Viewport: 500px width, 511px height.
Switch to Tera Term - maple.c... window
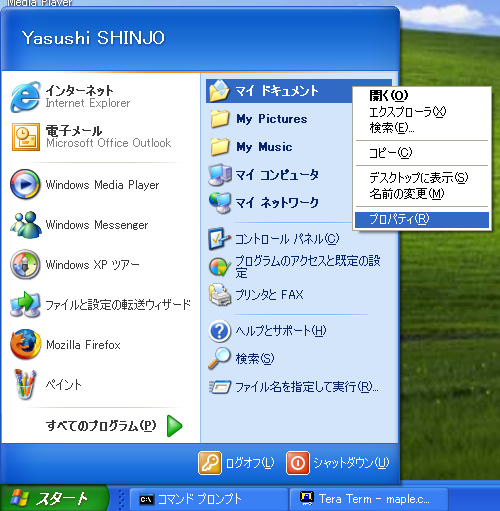tap(369, 499)
